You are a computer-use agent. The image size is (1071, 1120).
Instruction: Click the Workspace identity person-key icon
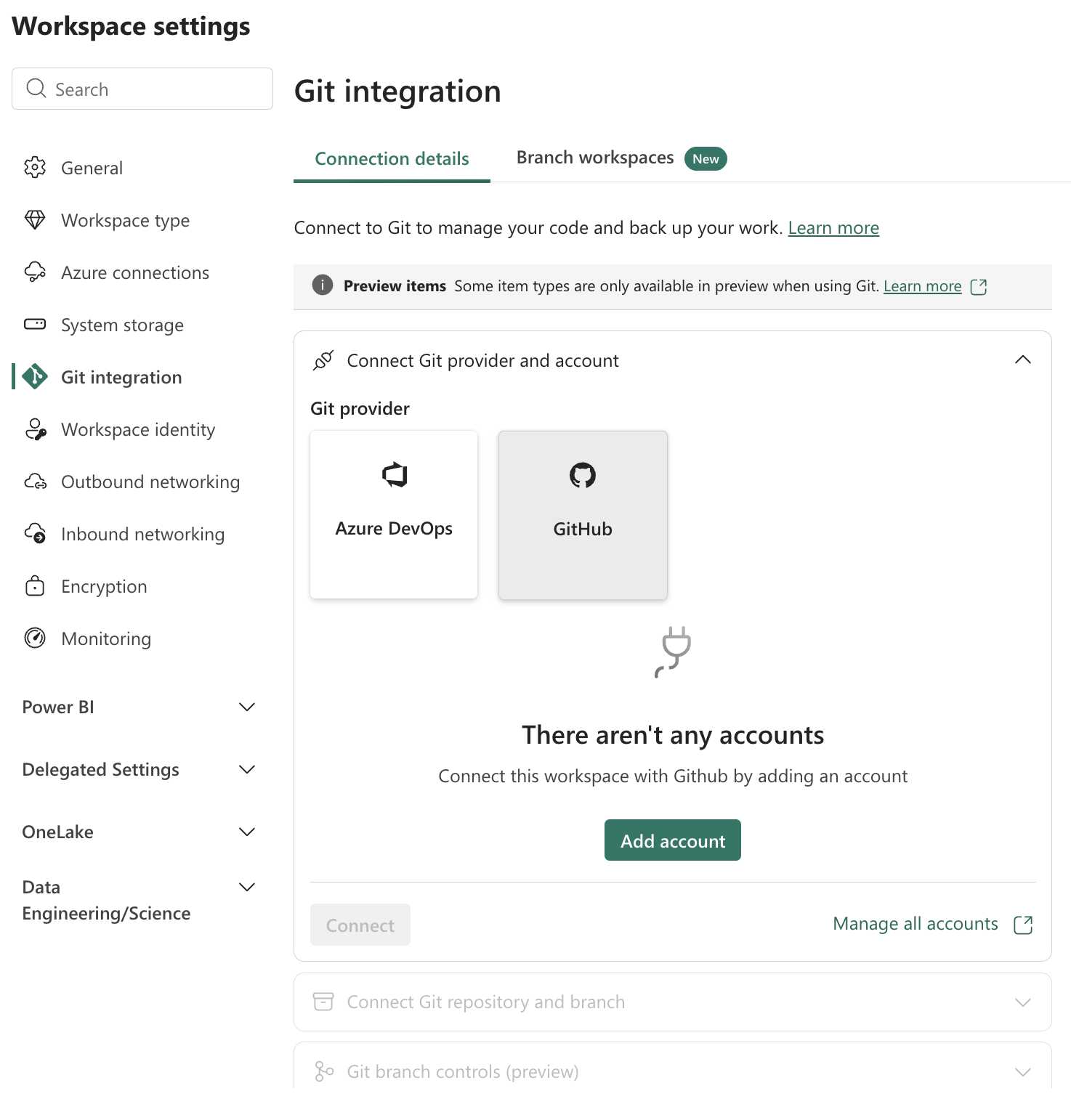[36, 429]
